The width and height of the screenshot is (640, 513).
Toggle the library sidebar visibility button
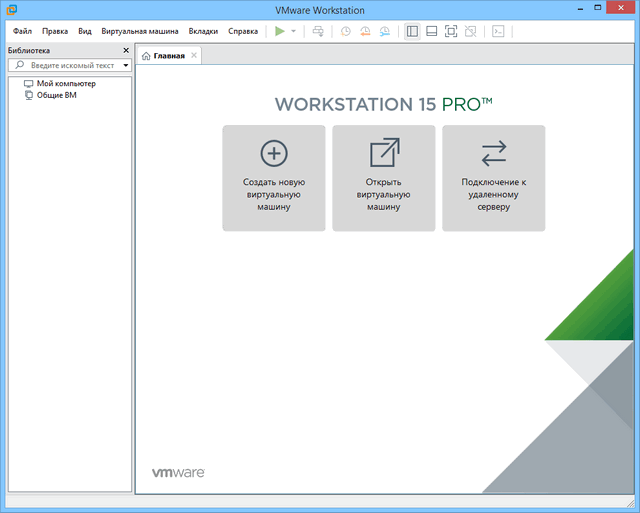tap(412, 31)
